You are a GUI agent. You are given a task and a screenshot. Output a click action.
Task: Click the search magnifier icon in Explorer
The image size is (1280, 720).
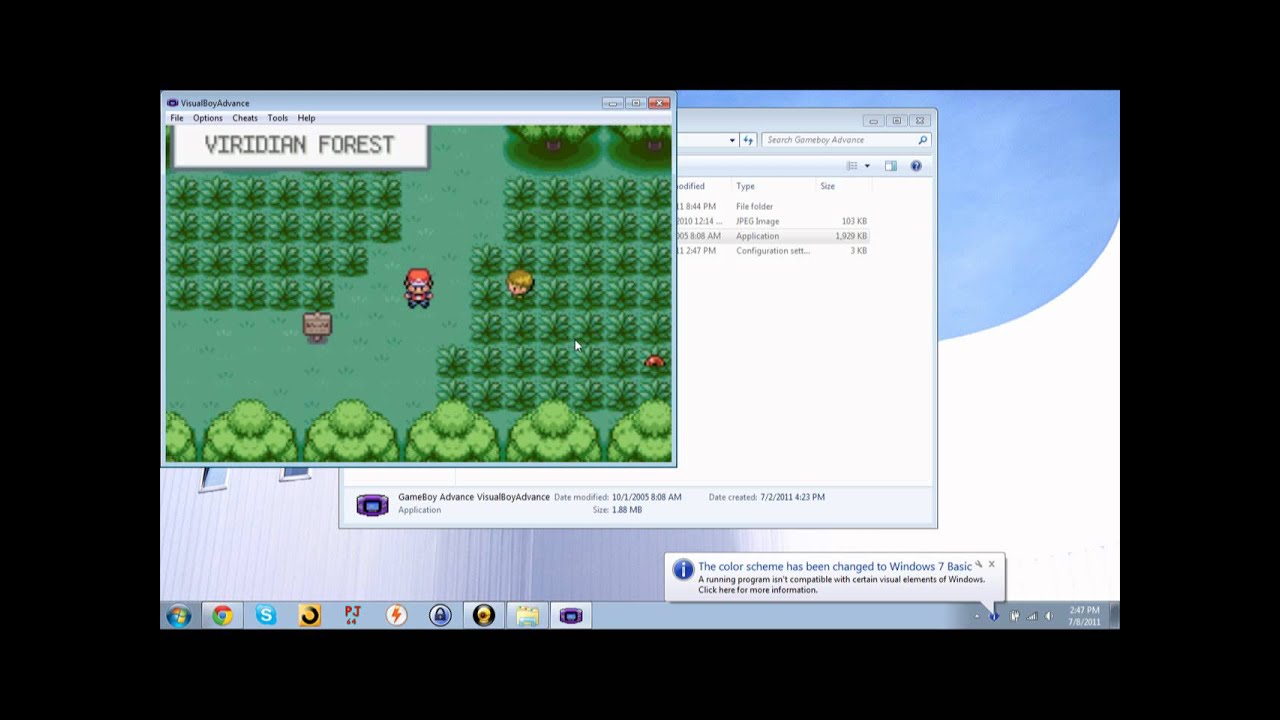coord(922,140)
